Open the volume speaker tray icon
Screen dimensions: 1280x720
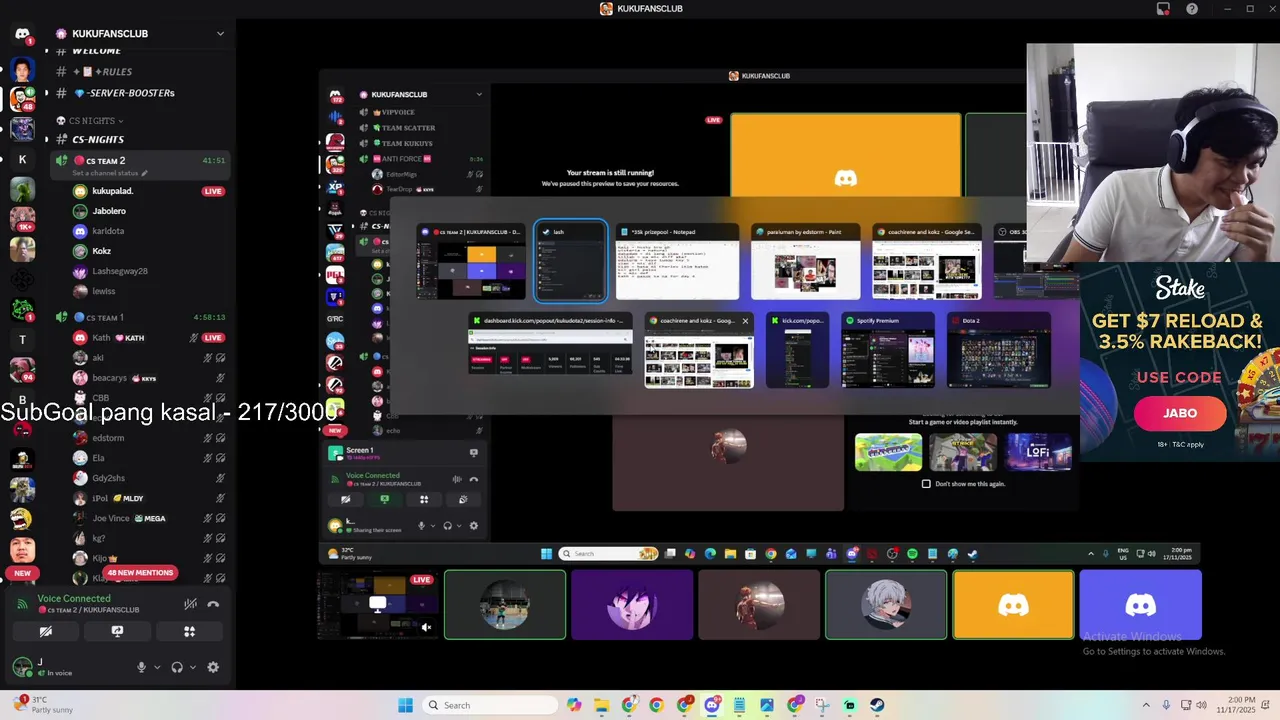coord(1201,705)
